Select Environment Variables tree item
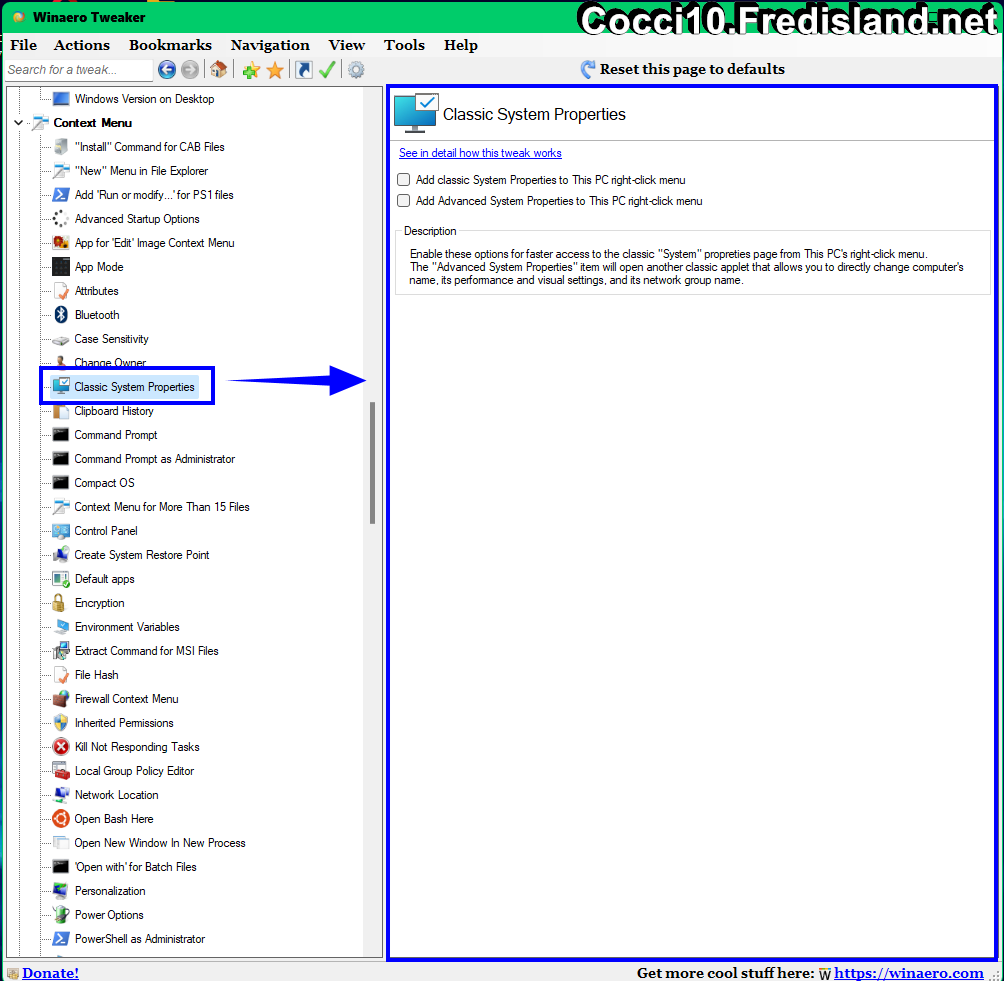Image resolution: width=1004 pixels, height=981 pixels. [x=127, y=627]
